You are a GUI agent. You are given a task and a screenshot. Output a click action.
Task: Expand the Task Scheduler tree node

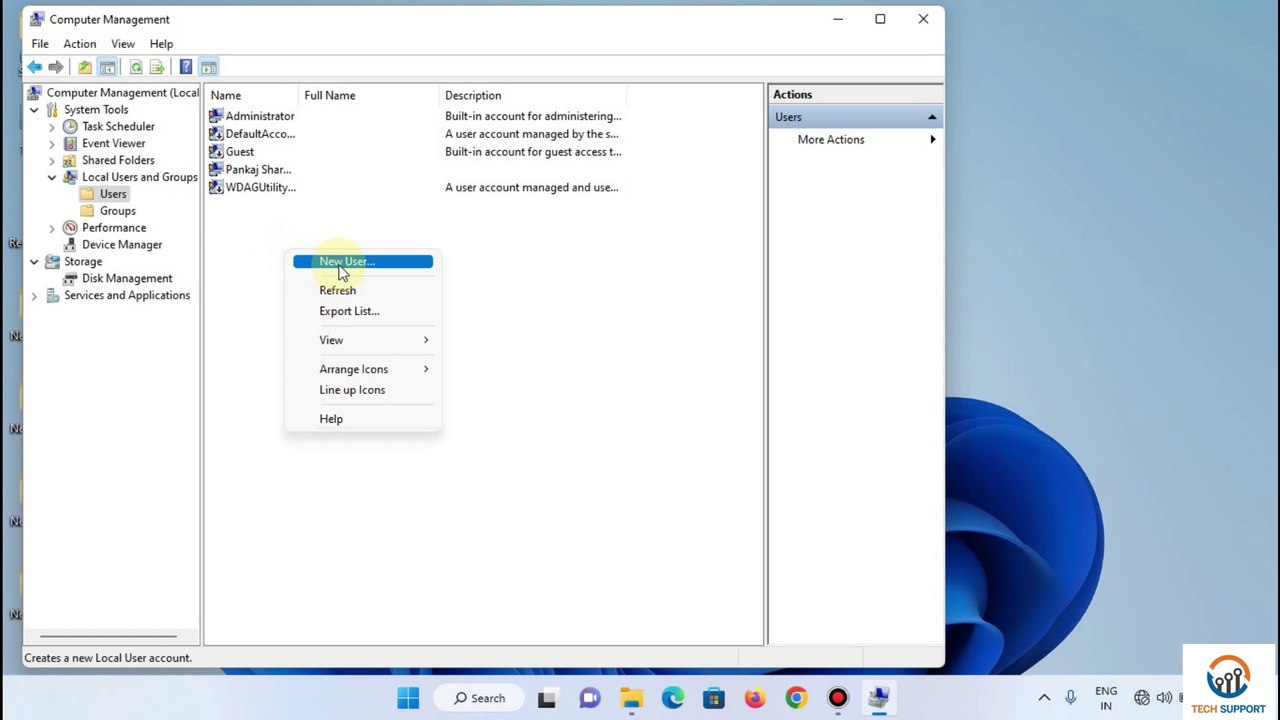[52, 127]
